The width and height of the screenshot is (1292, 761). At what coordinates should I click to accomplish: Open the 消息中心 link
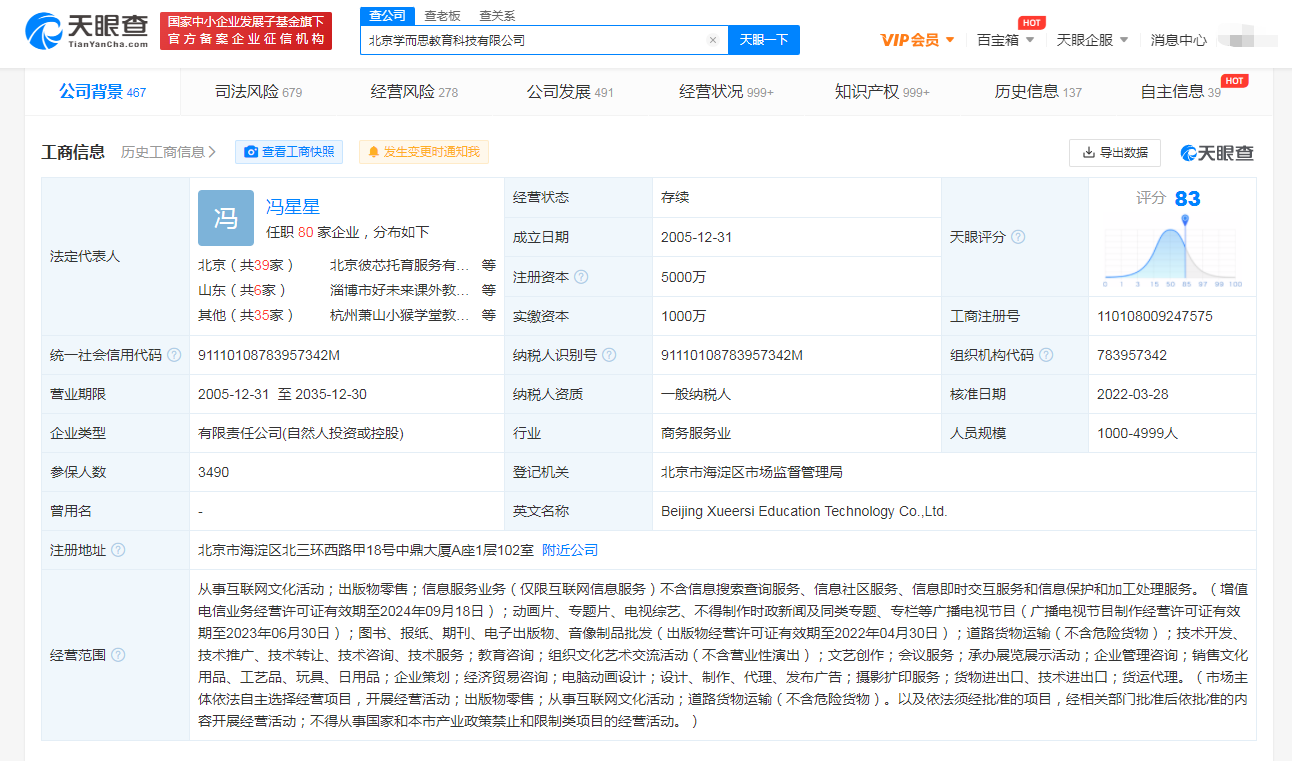[x=1179, y=40]
